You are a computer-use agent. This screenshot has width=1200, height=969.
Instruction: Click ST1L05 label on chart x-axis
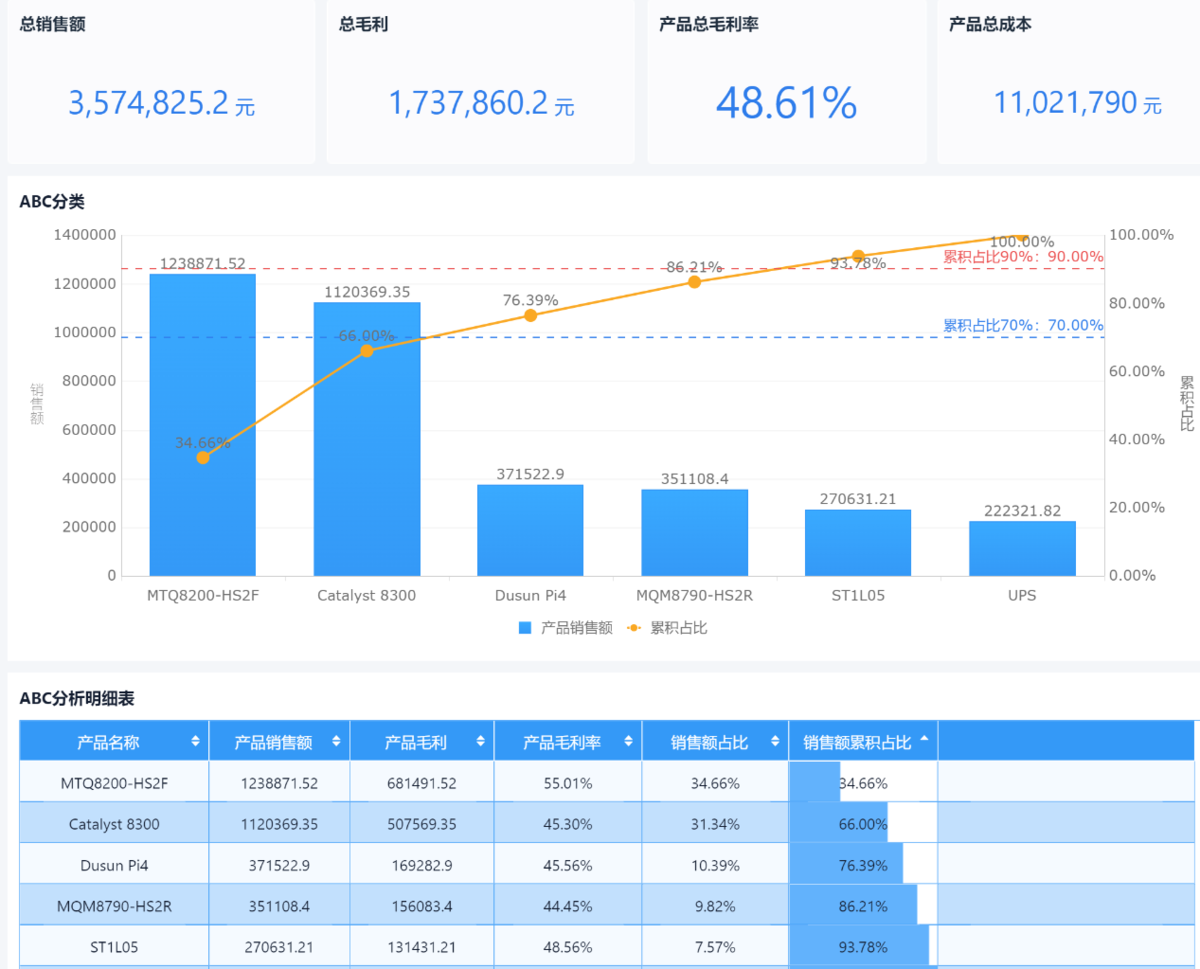(858, 595)
